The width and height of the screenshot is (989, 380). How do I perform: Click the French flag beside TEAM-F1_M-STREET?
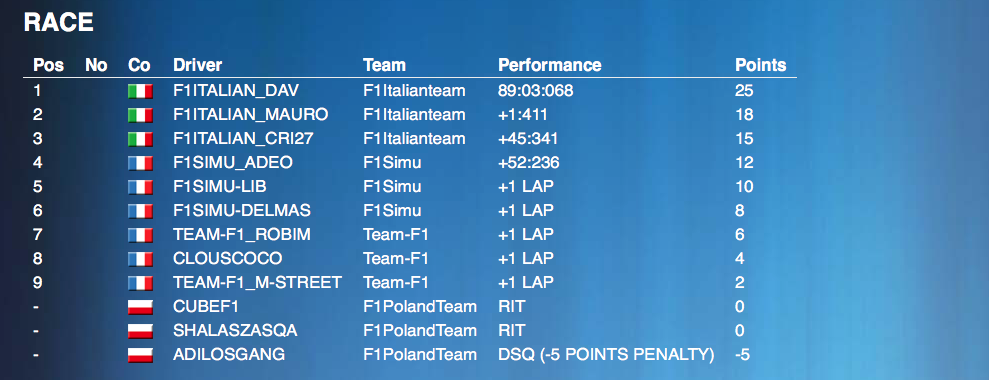coord(140,283)
